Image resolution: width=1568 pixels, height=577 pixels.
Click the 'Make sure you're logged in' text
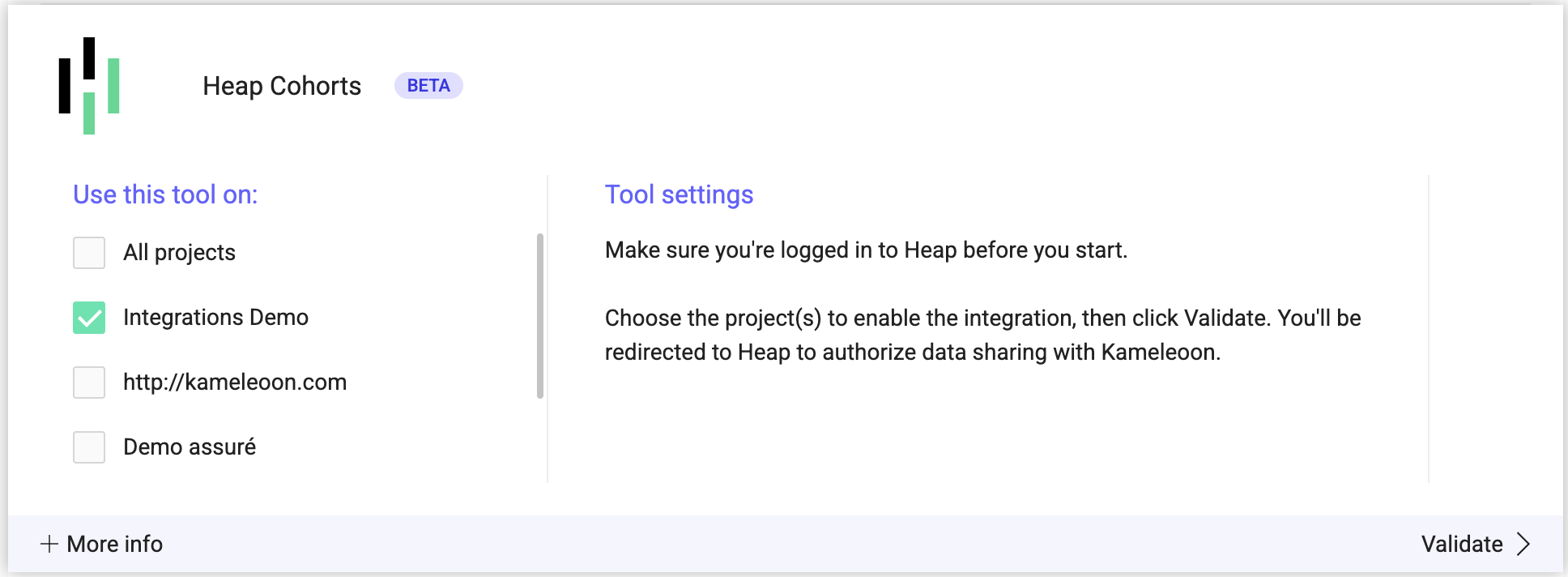click(x=866, y=250)
